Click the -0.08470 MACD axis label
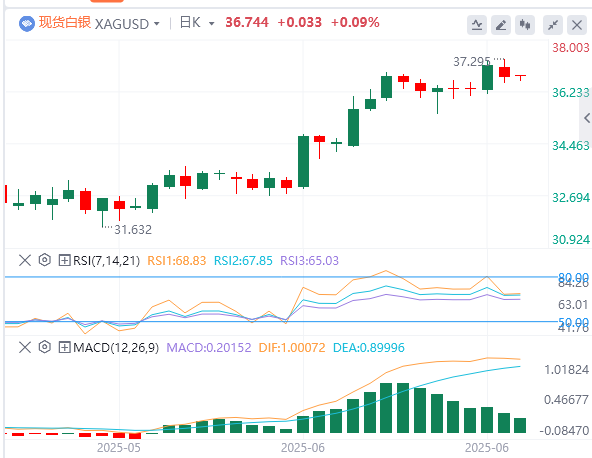 click(564, 430)
